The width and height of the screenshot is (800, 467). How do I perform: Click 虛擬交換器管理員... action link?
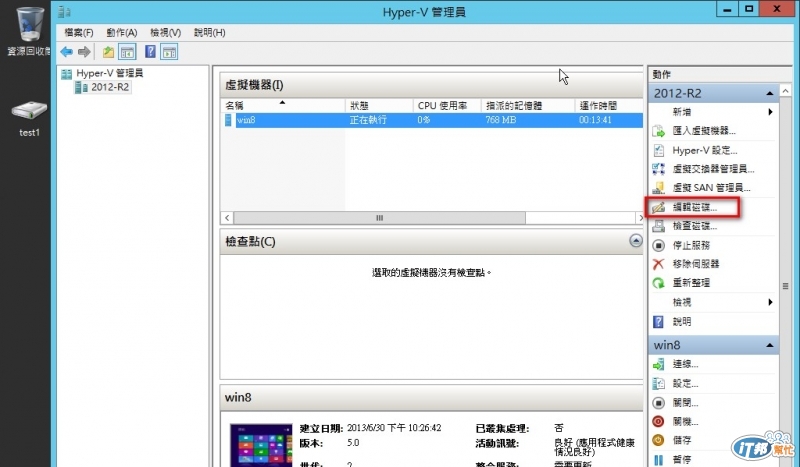(713, 169)
